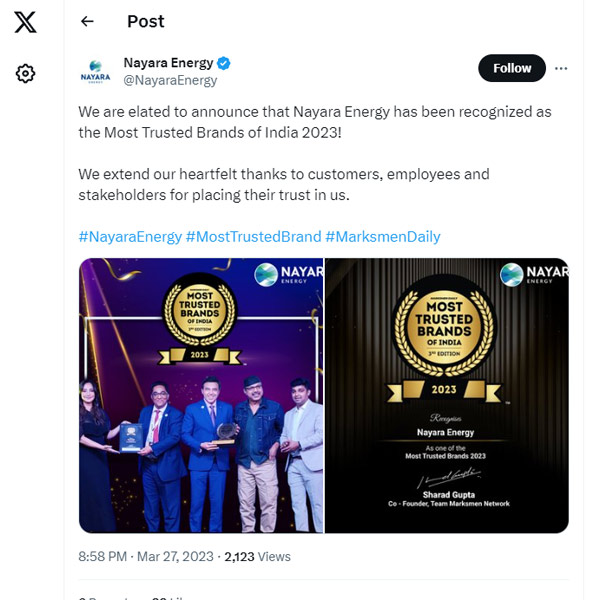Open the more options ellipsis on post
Viewport: 600px width, 600px height.
tap(561, 68)
